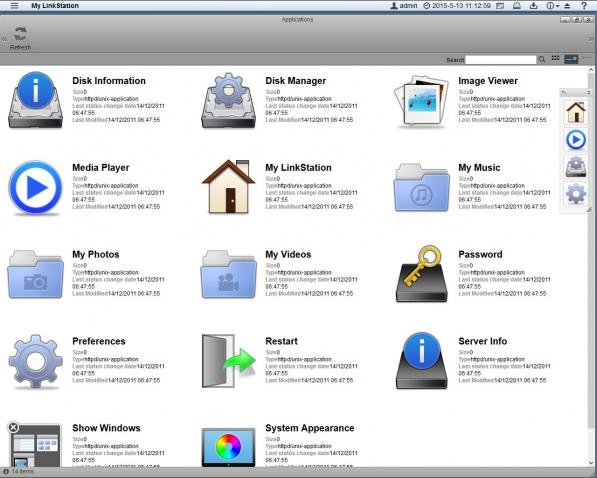Open the hamburger main menu
This screenshot has height=478, width=597.
(x=14, y=6)
